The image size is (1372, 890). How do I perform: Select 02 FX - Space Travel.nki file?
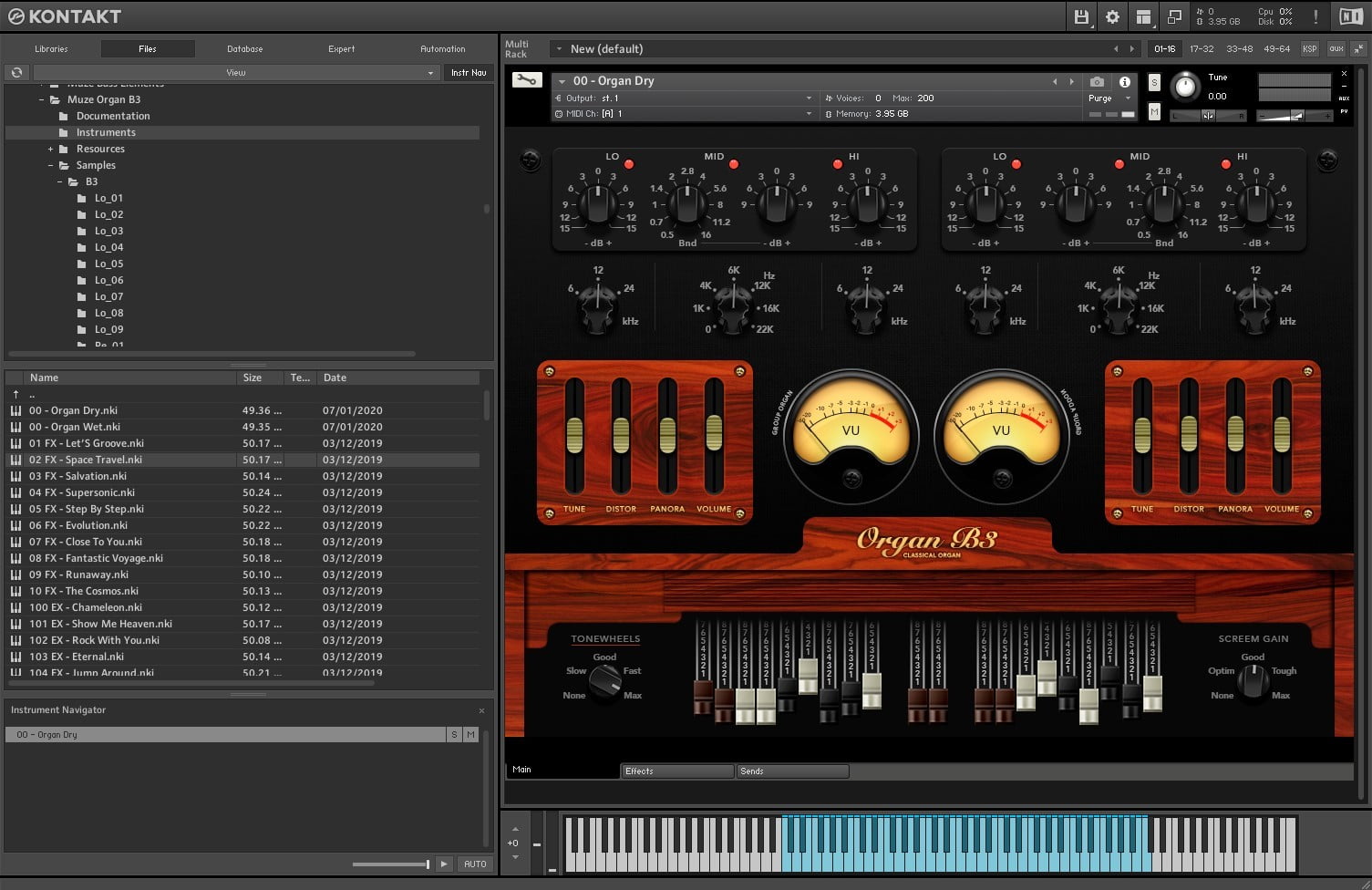coord(242,460)
